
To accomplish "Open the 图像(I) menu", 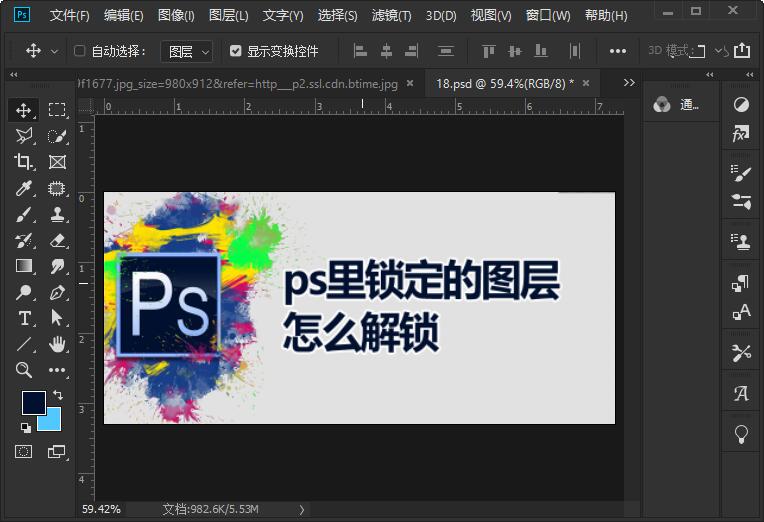I will point(176,16).
